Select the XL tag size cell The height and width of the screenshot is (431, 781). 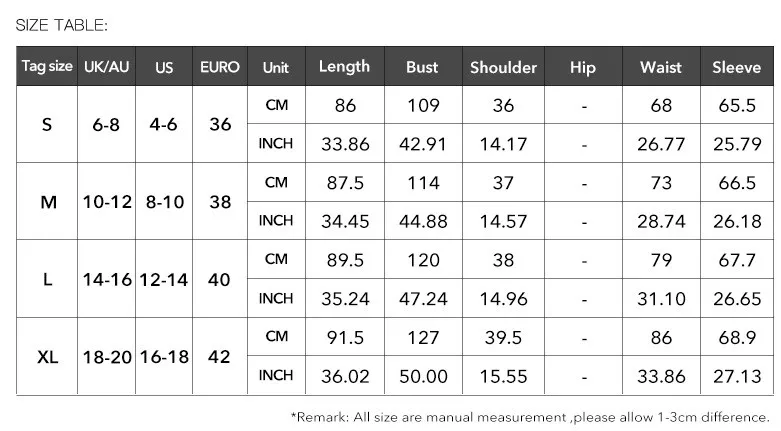47,357
